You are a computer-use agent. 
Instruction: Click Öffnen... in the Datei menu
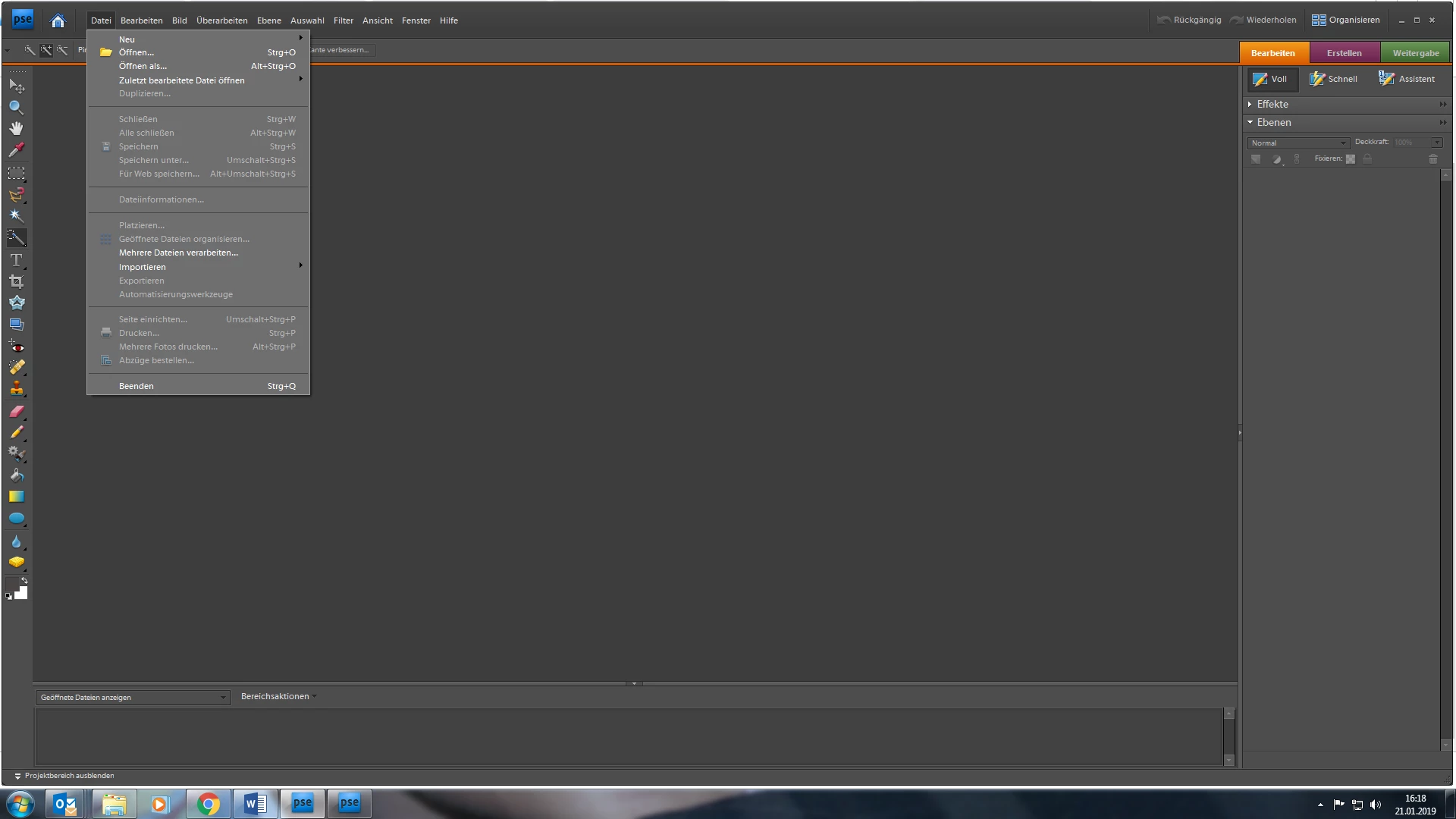click(136, 52)
